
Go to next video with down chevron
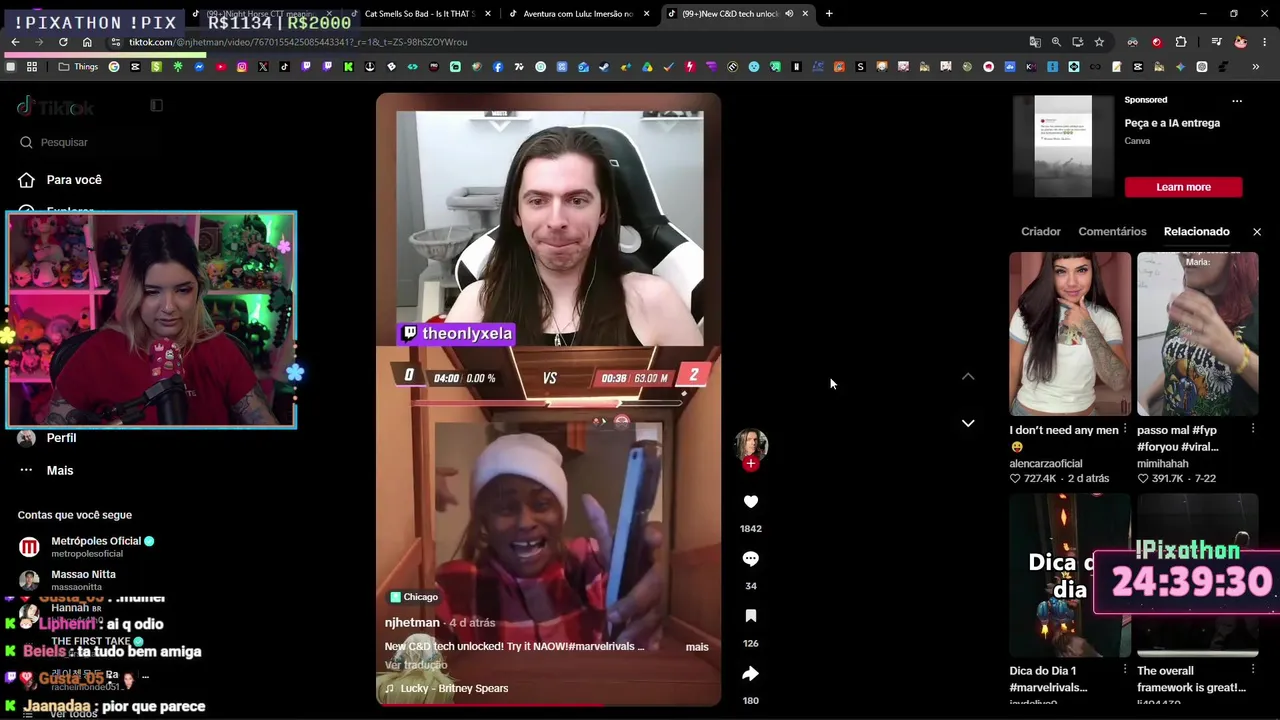point(968,423)
